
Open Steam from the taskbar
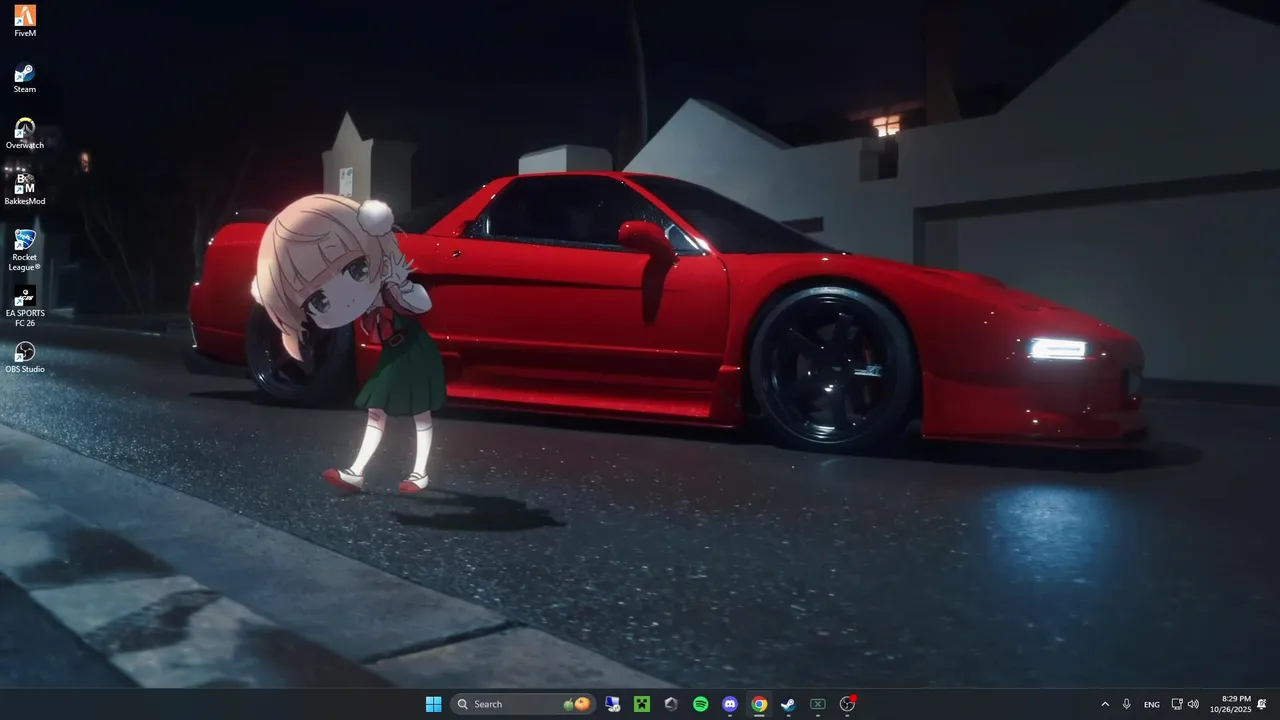[x=788, y=704]
